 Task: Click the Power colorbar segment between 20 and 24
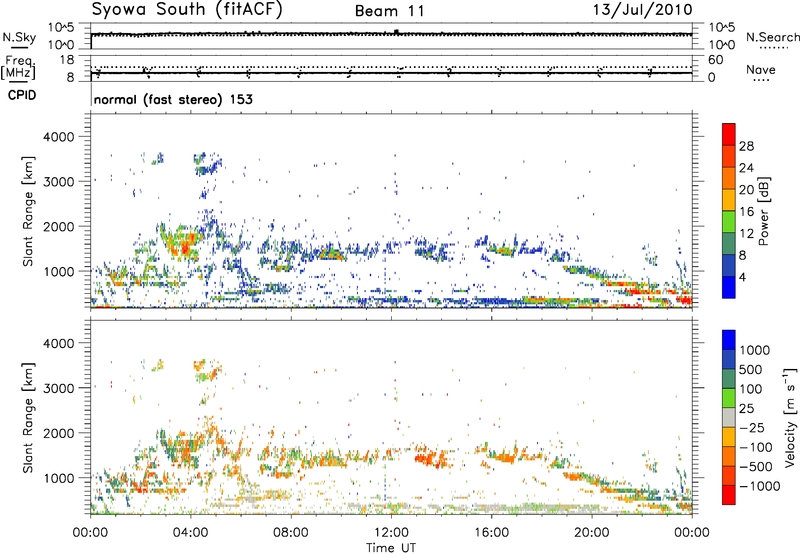point(729,178)
